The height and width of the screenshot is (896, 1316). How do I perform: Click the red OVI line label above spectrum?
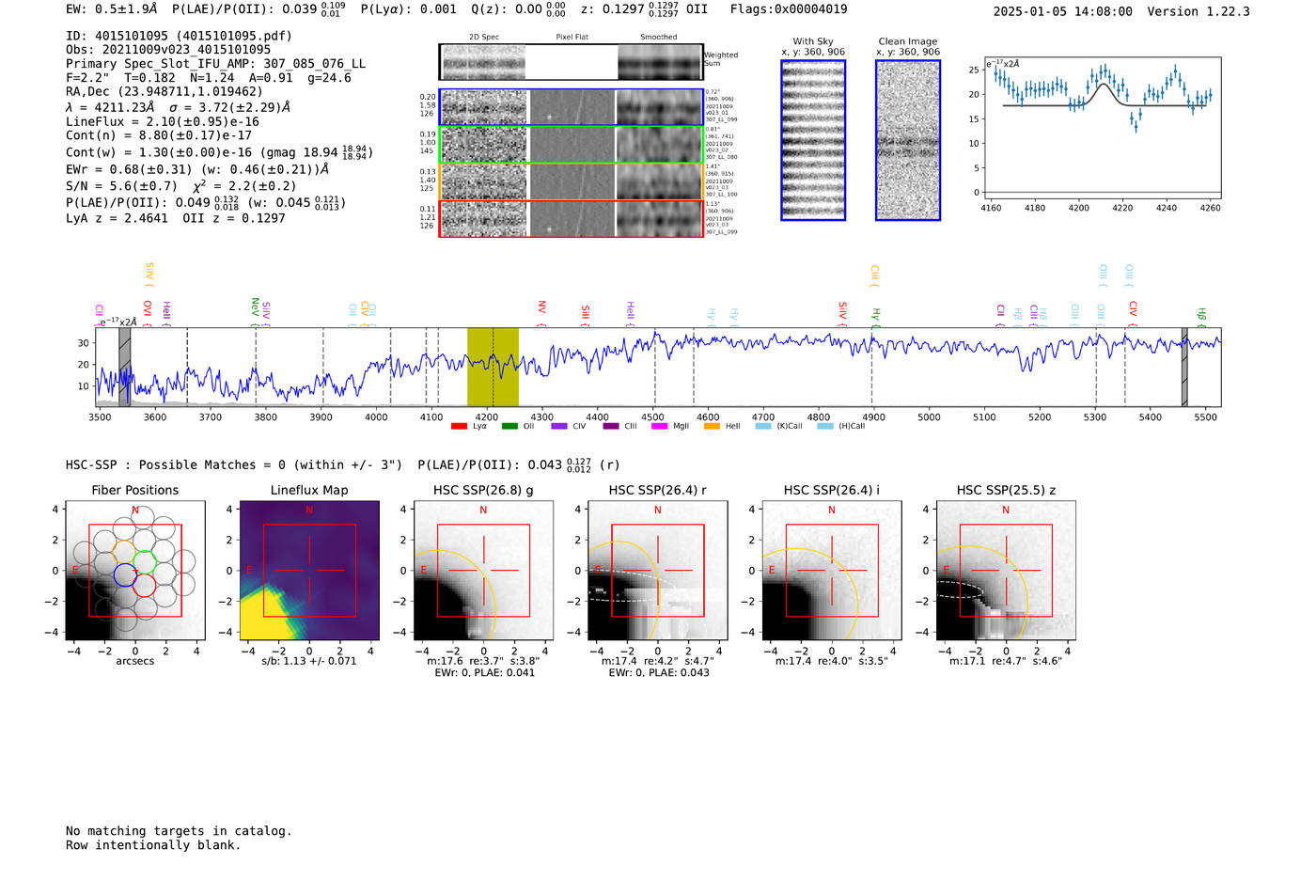(x=148, y=311)
